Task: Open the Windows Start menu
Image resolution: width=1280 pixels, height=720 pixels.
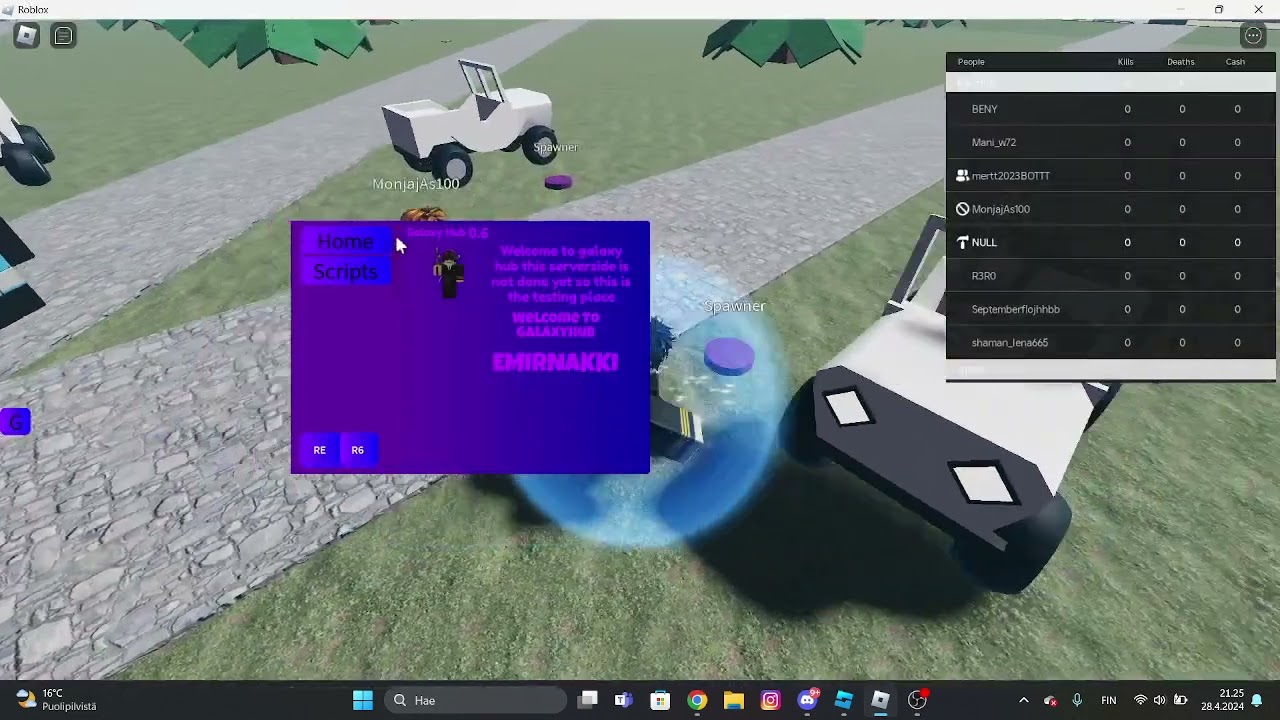Action: (x=363, y=700)
